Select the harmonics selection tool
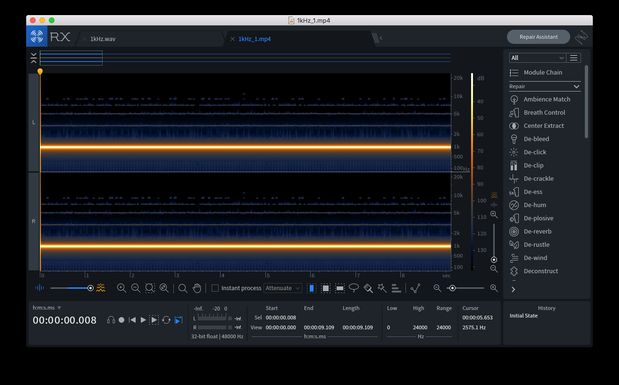The image size is (619, 385). pyautogui.click(x=396, y=288)
